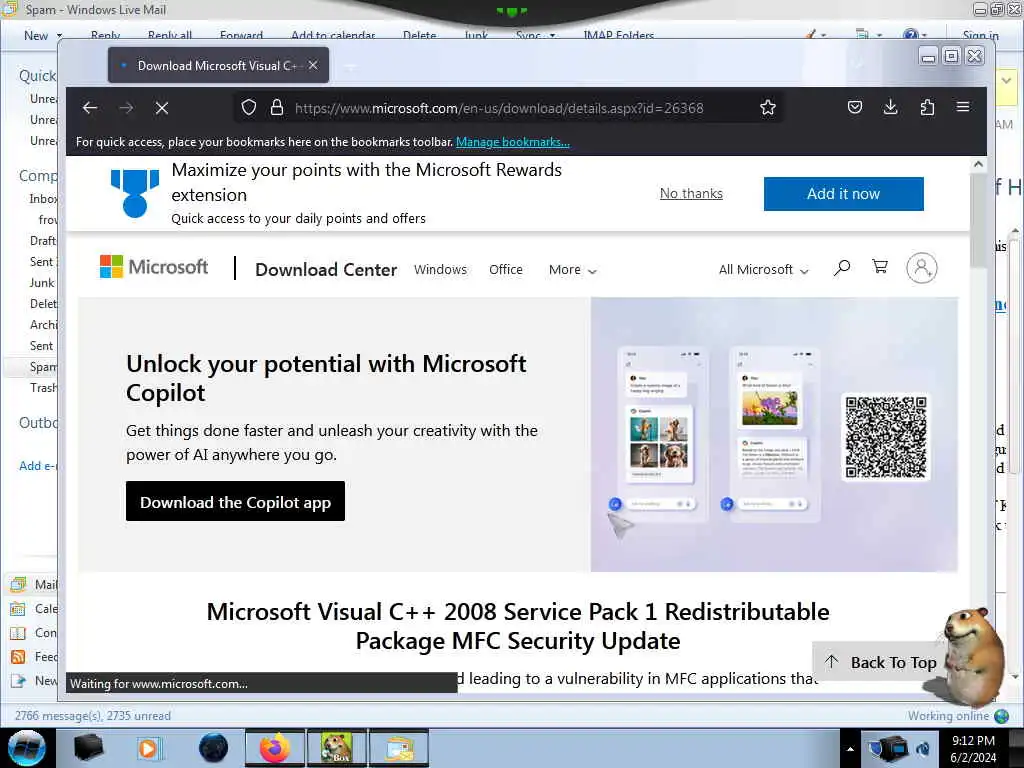Show site security padlock info
Viewport: 1024px width, 768px height.
tap(277, 108)
